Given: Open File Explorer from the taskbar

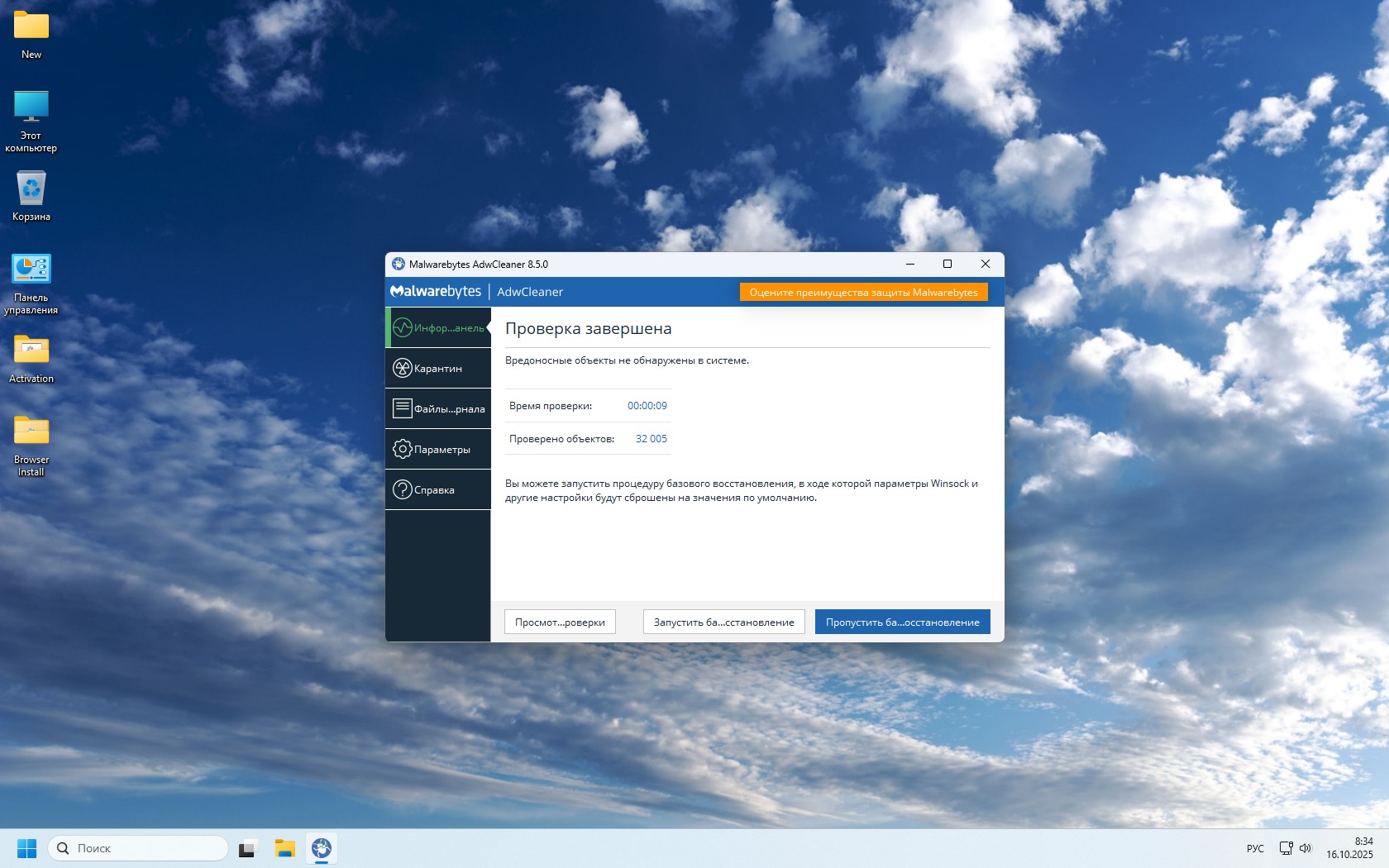Looking at the screenshot, I should click(285, 848).
